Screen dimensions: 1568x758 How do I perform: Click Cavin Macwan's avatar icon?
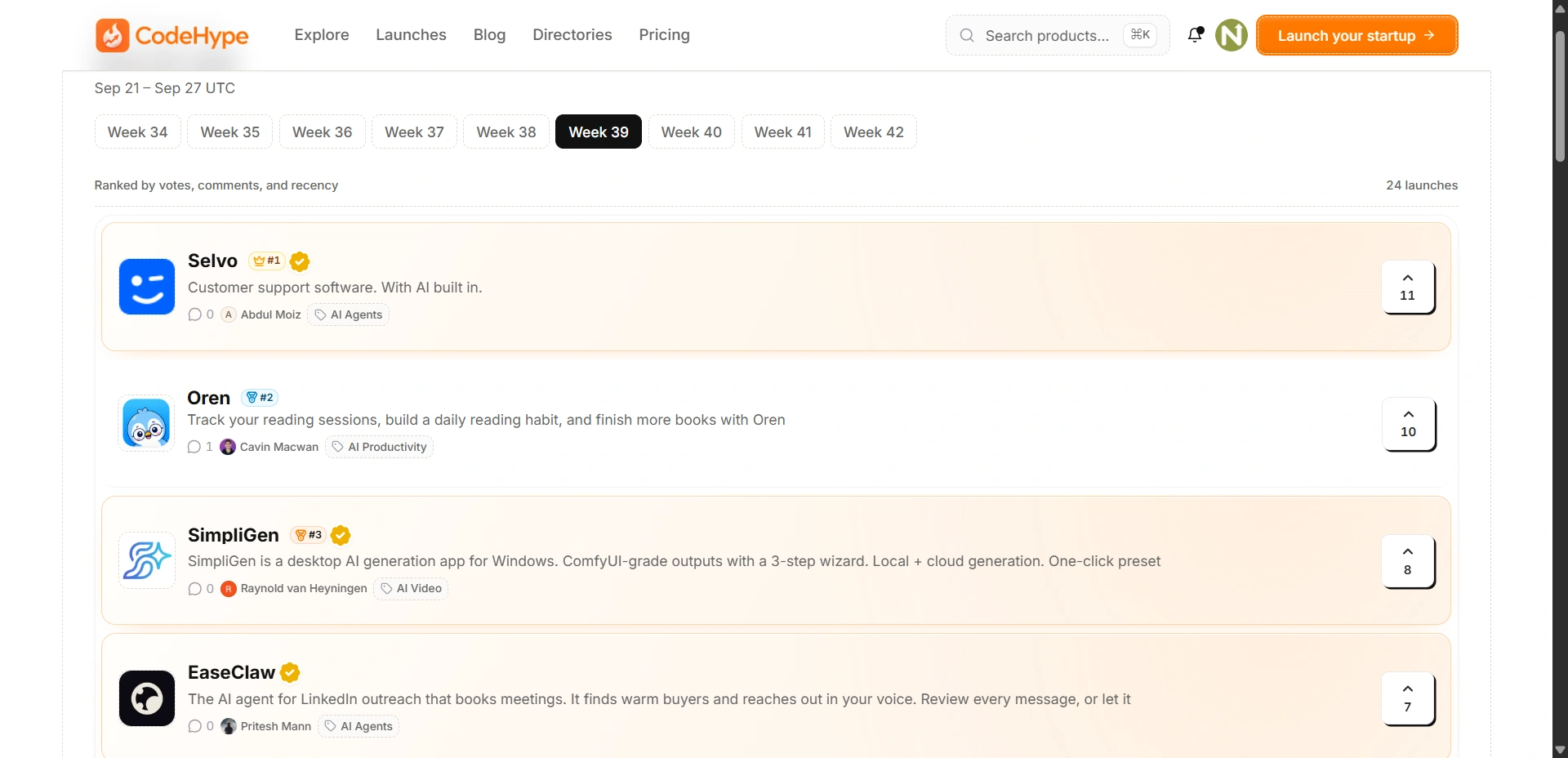(x=229, y=447)
